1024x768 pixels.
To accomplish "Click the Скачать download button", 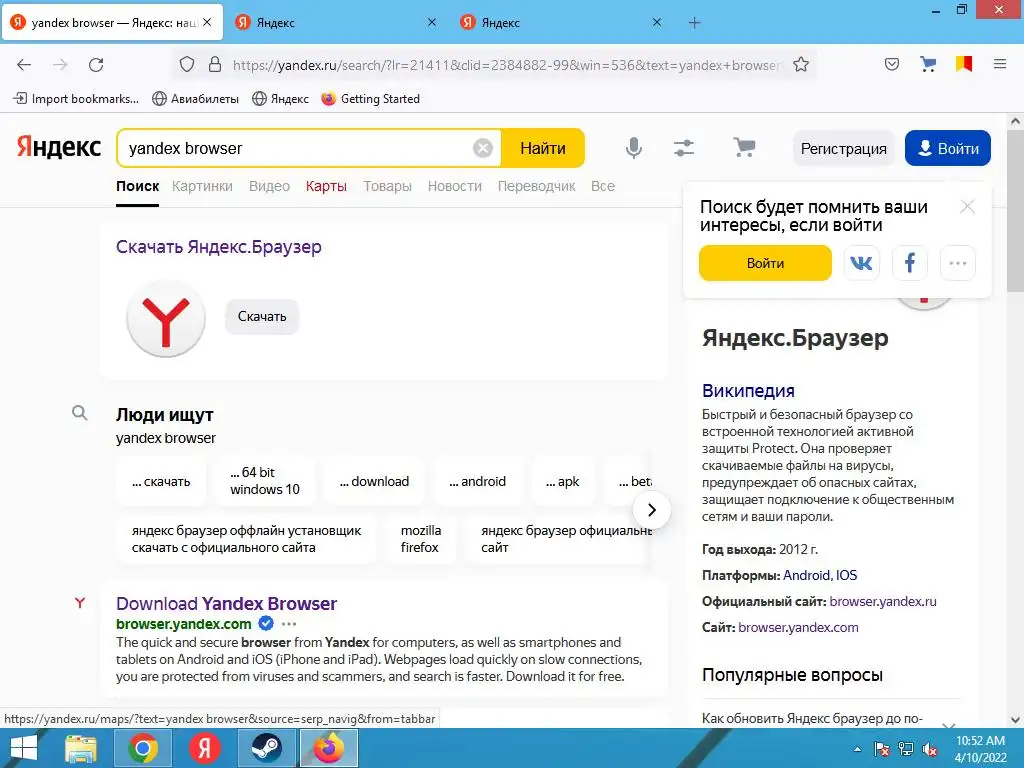I will 262,317.
